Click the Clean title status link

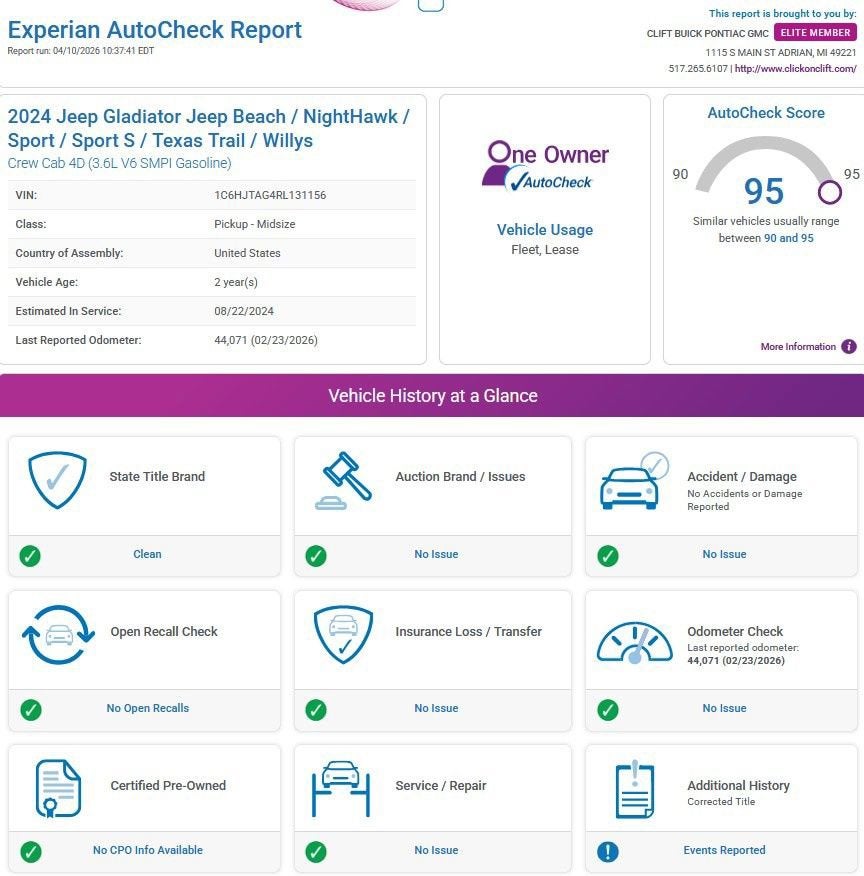(147, 554)
